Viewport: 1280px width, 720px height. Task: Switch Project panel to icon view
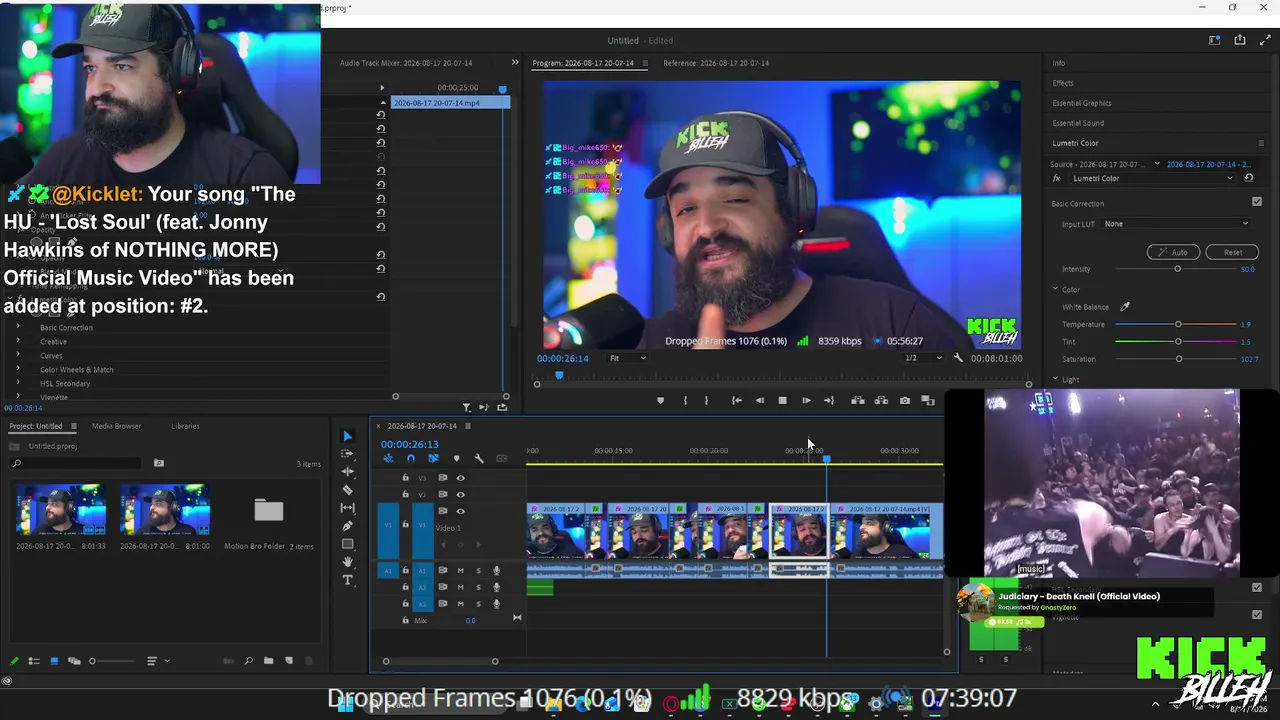coord(54,661)
